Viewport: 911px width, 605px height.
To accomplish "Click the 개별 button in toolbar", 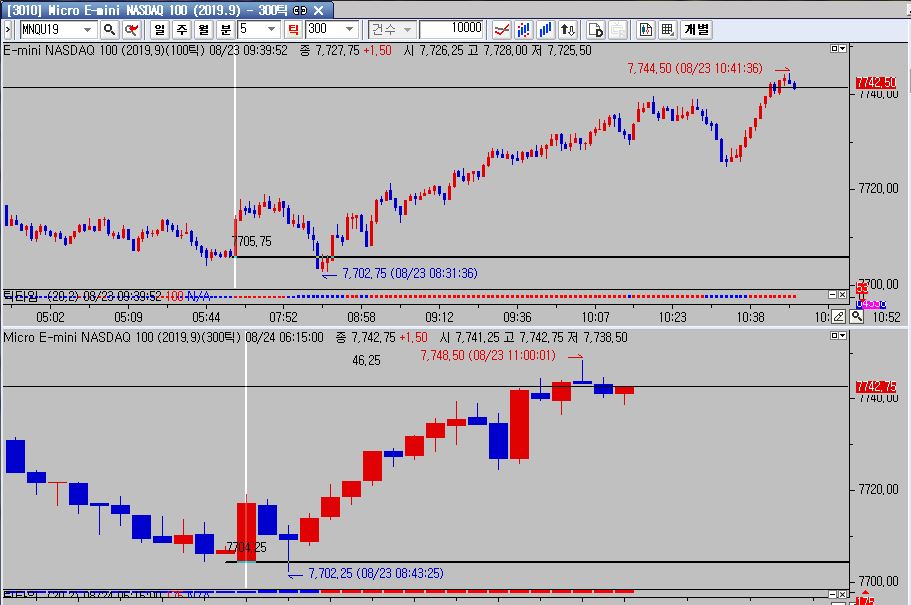I will pos(696,30).
